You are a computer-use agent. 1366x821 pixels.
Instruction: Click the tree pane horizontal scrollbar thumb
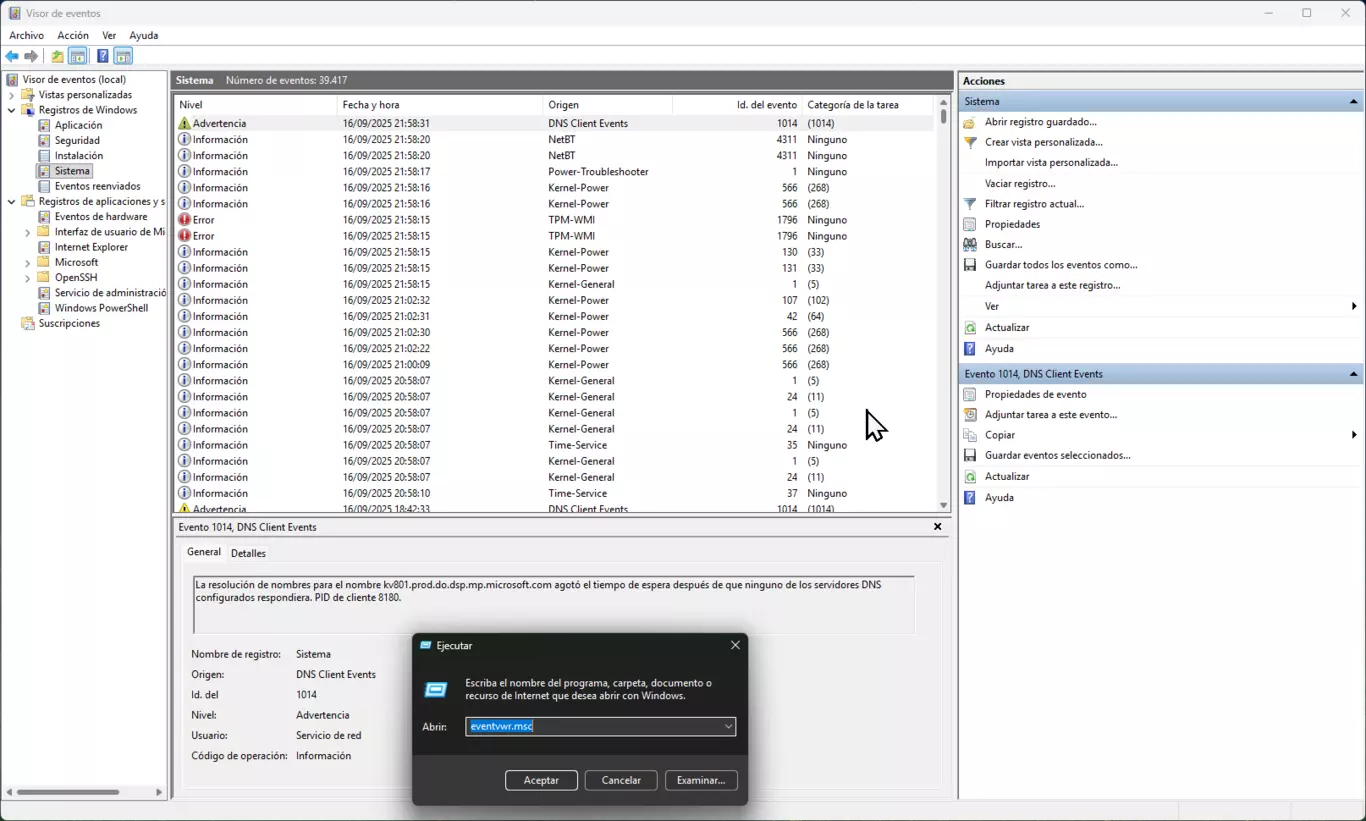(x=68, y=792)
